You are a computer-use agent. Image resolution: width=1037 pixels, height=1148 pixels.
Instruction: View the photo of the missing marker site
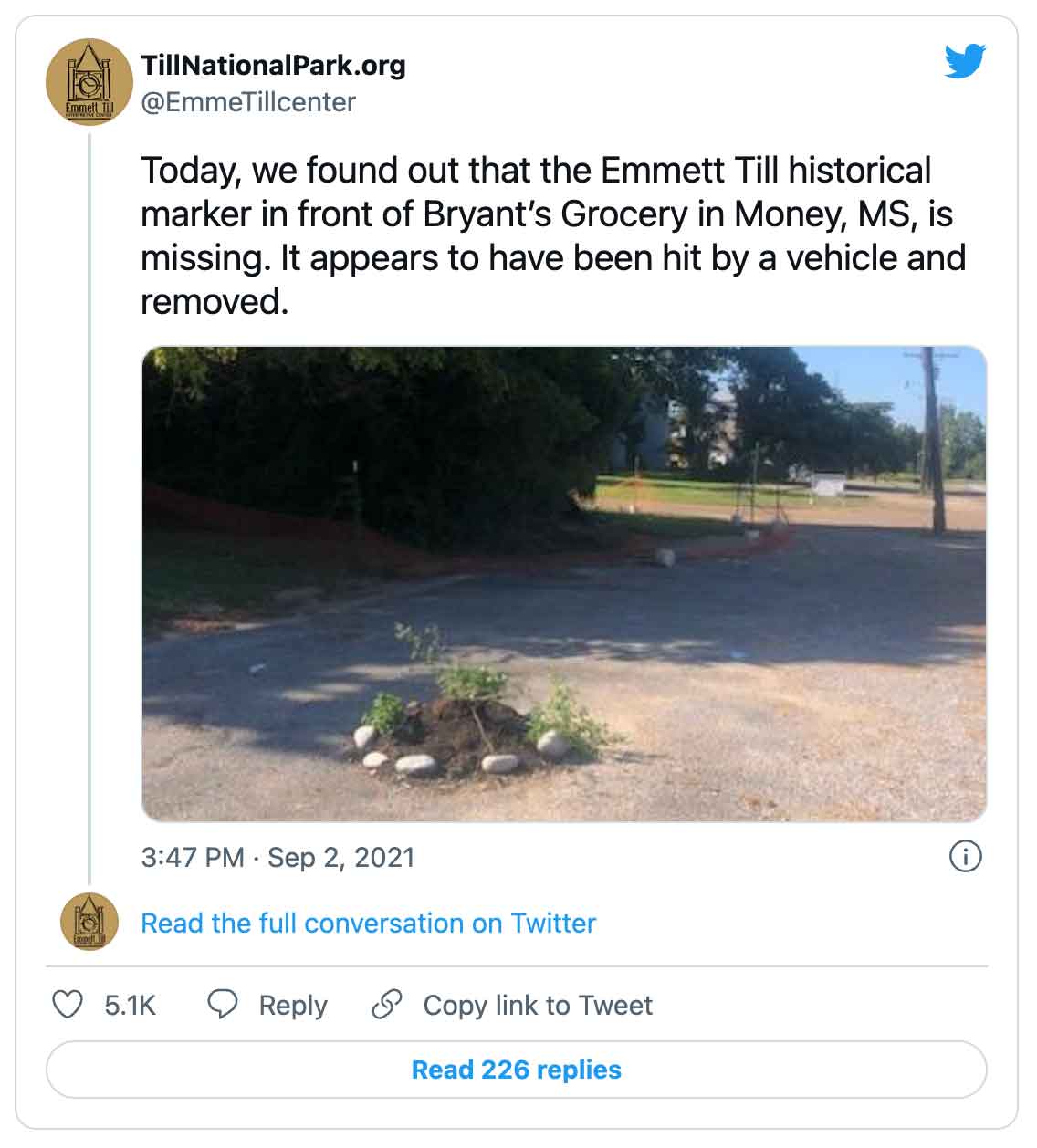564,580
